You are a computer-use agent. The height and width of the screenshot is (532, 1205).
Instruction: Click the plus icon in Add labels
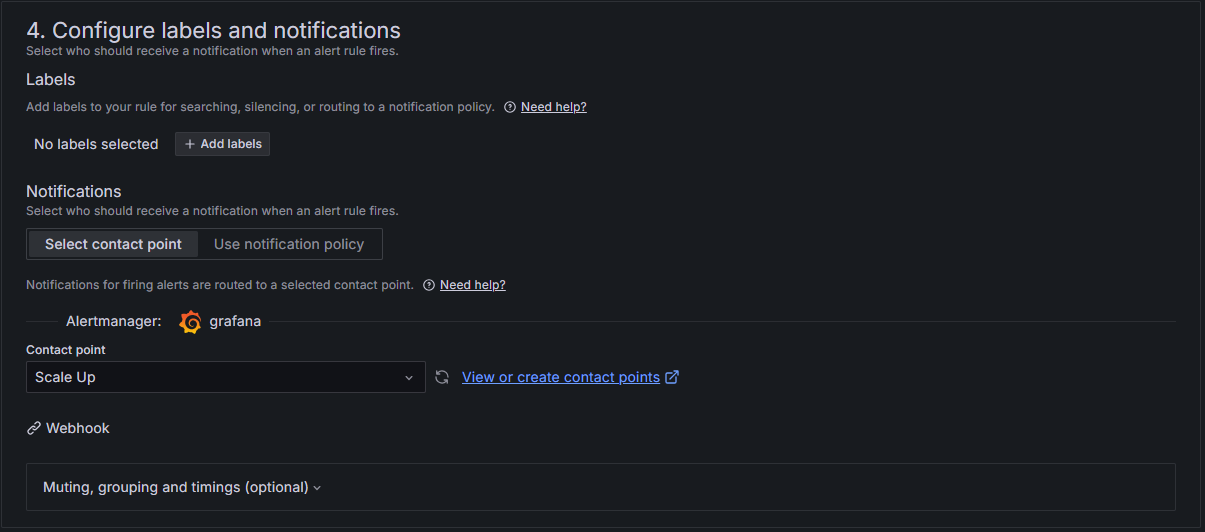pos(190,144)
